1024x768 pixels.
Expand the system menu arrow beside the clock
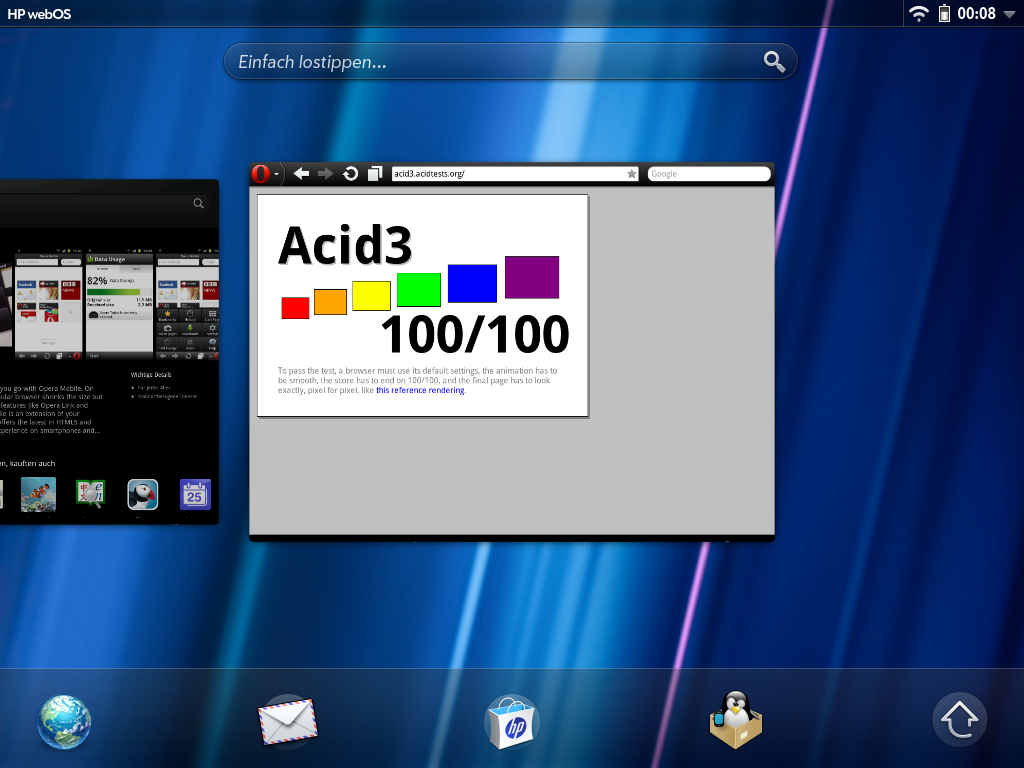tap(1009, 14)
